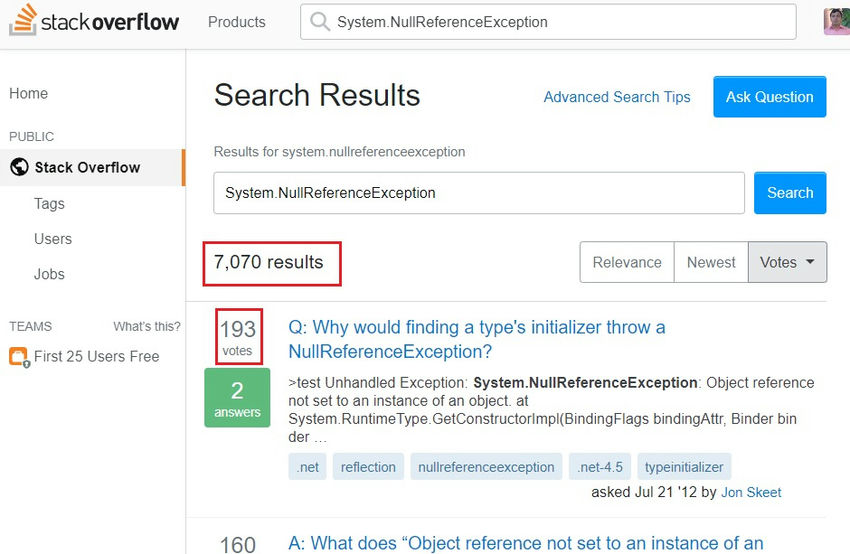Open the Votes sort dropdown
Image resolution: width=850 pixels, height=554 pixels.
coord(787,262)
